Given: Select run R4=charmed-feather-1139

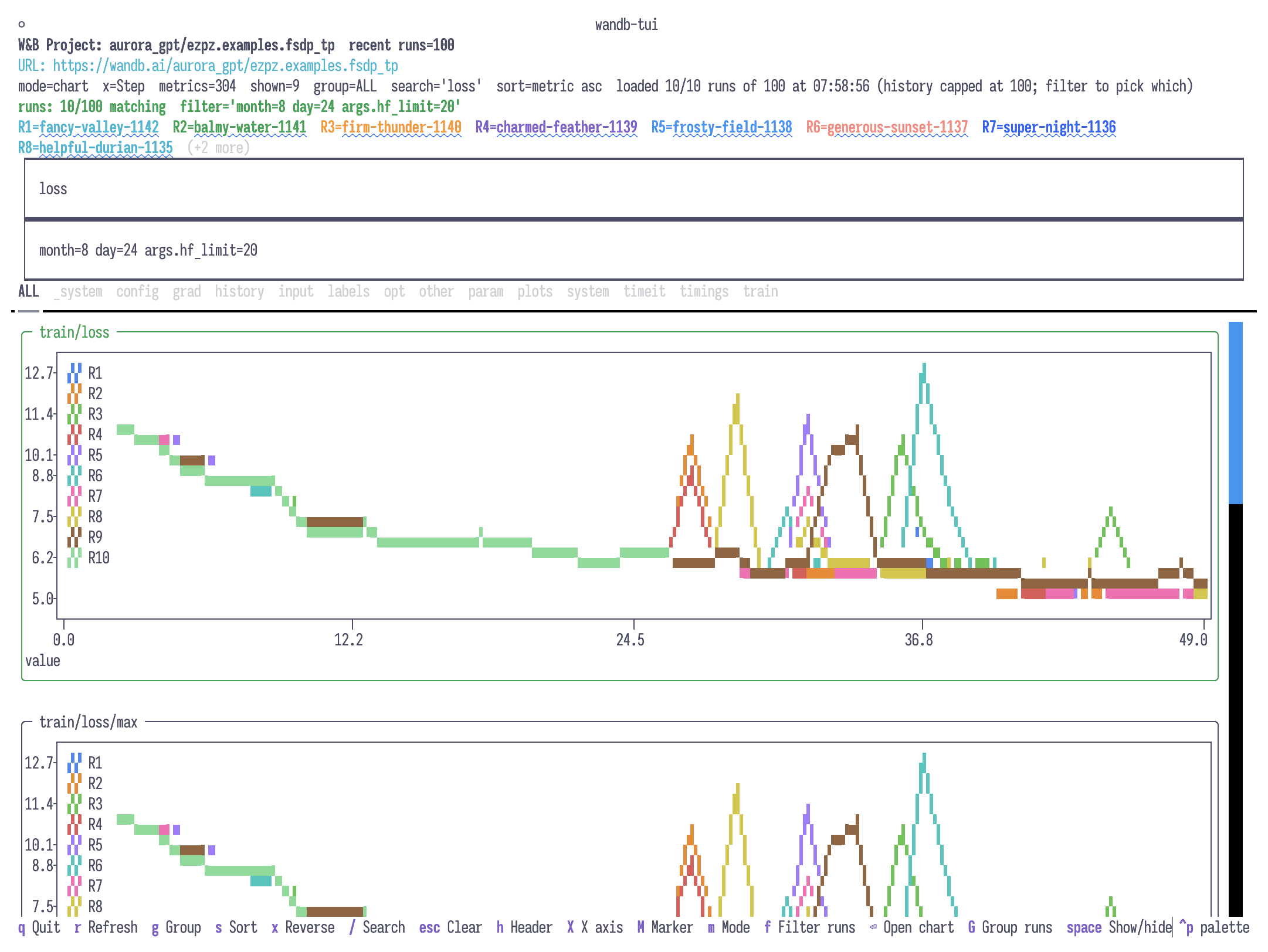Looking at the screenshot, I should tap(556, 127).
